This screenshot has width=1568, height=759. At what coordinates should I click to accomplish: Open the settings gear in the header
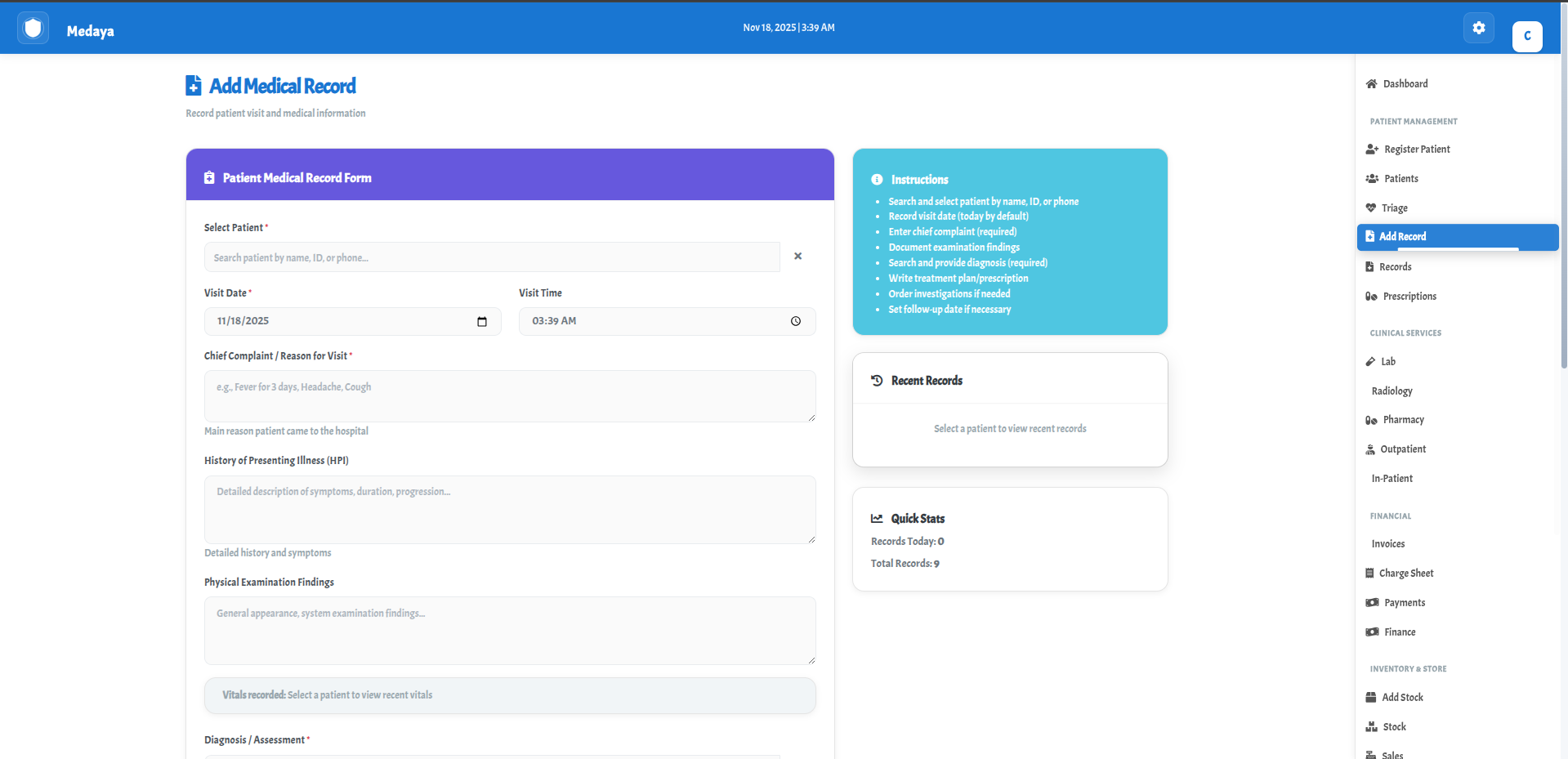click(1478, 27)
